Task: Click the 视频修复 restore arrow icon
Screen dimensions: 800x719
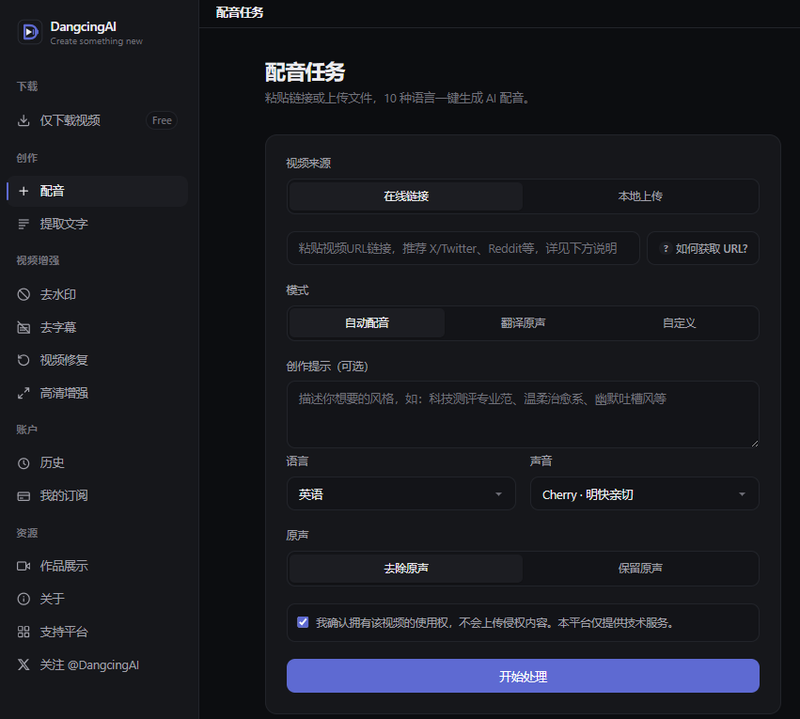Action: click(23, 360)
